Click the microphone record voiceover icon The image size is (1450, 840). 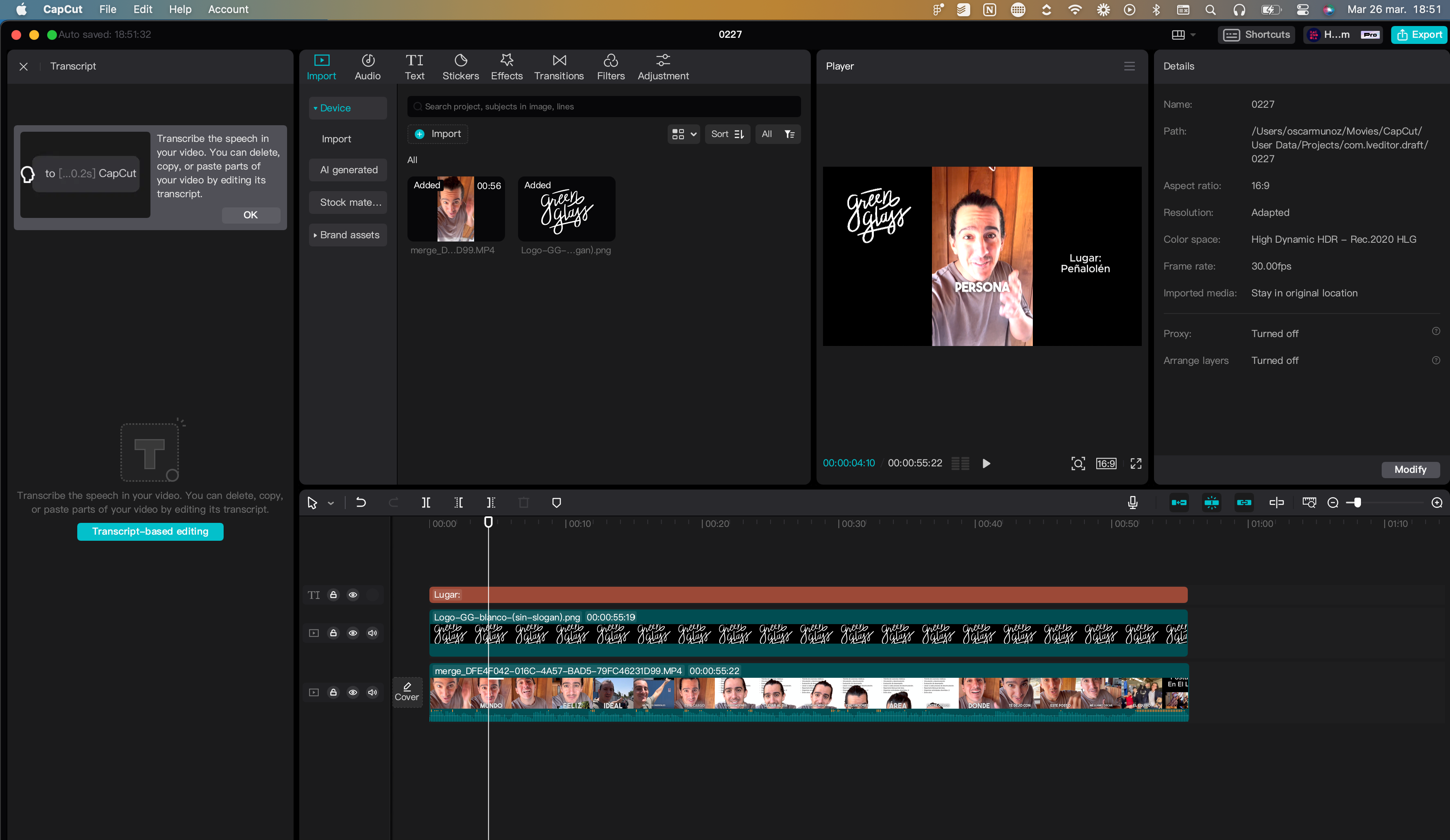[x=1132, y=502]
